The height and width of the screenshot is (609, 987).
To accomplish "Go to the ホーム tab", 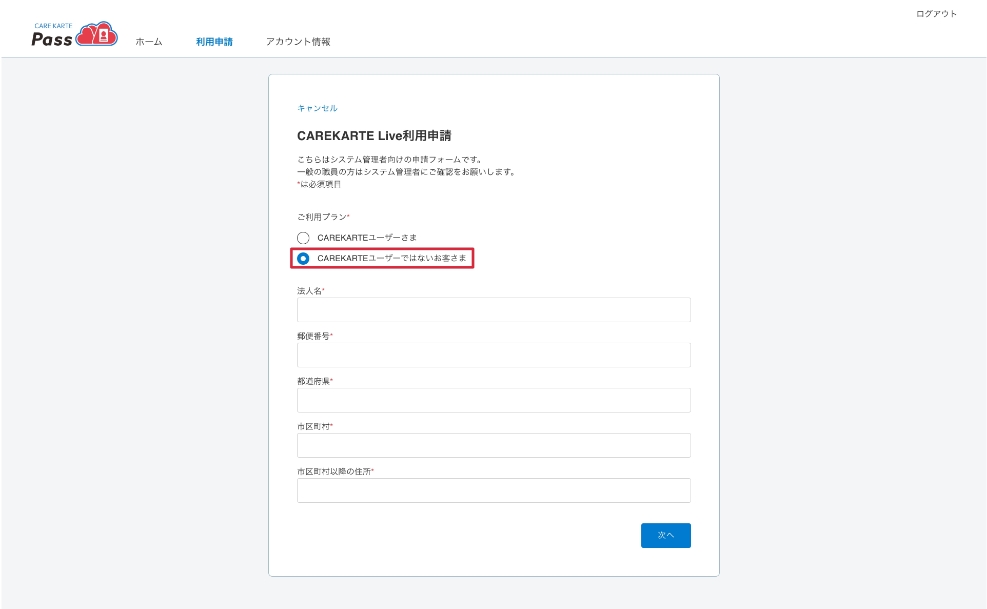I will click(149, 42).
